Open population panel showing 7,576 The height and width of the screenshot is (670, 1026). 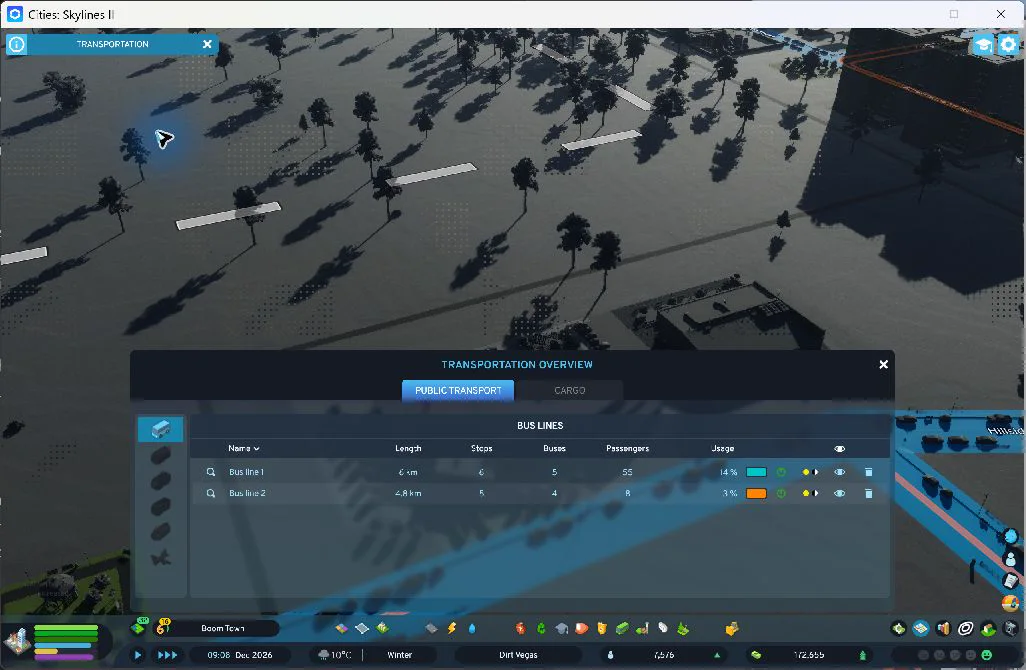tap(662, 655)
